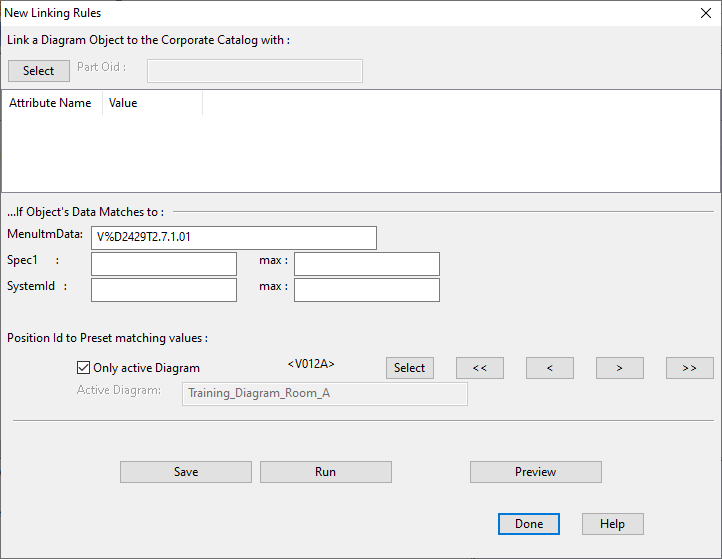The height and width of the screenshot is (559, 722).
Task: Go to previous position with < button
Action: click(550, 368)
